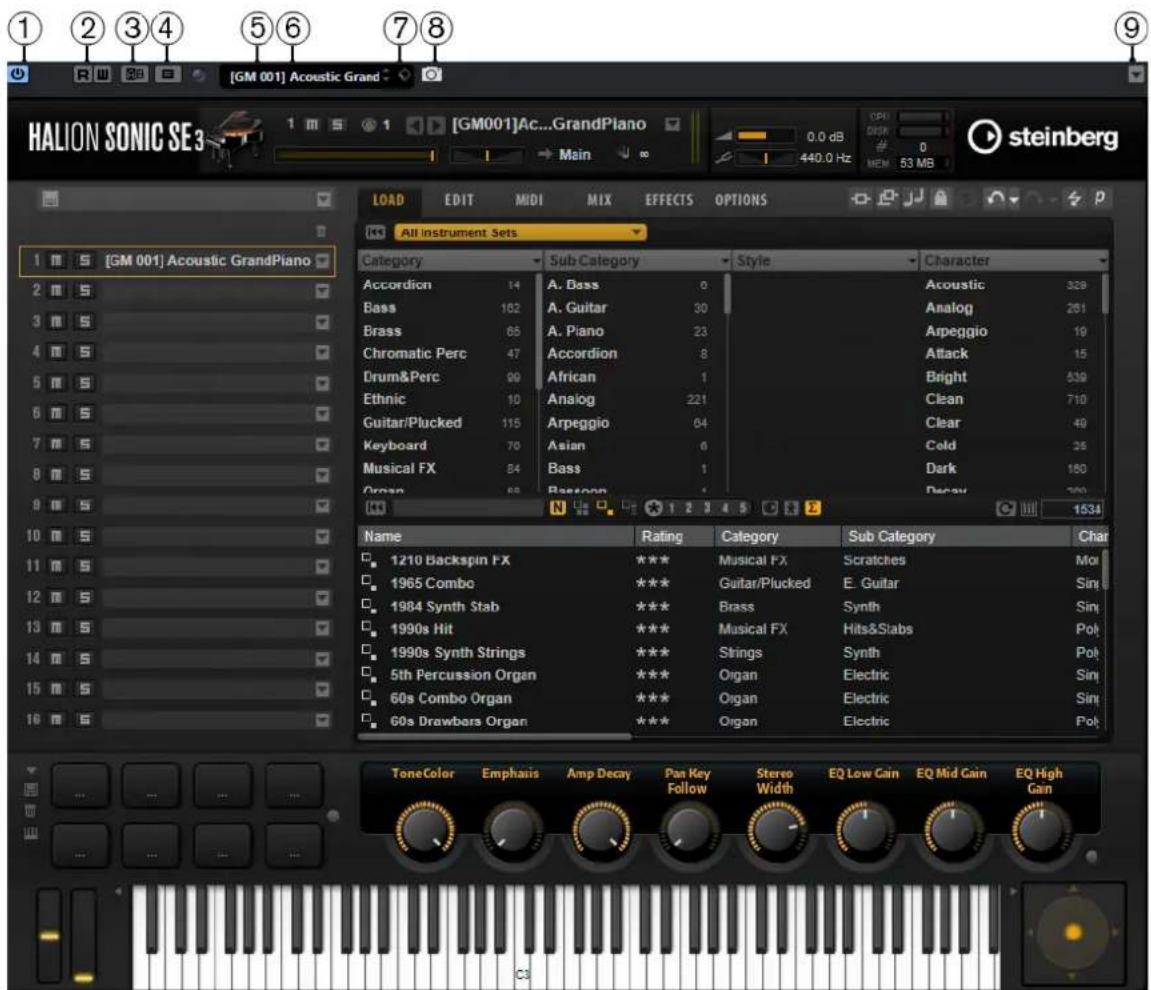Mute slot 5 with m button
This screenshot has width=1151, height=990.
point(57,383)
